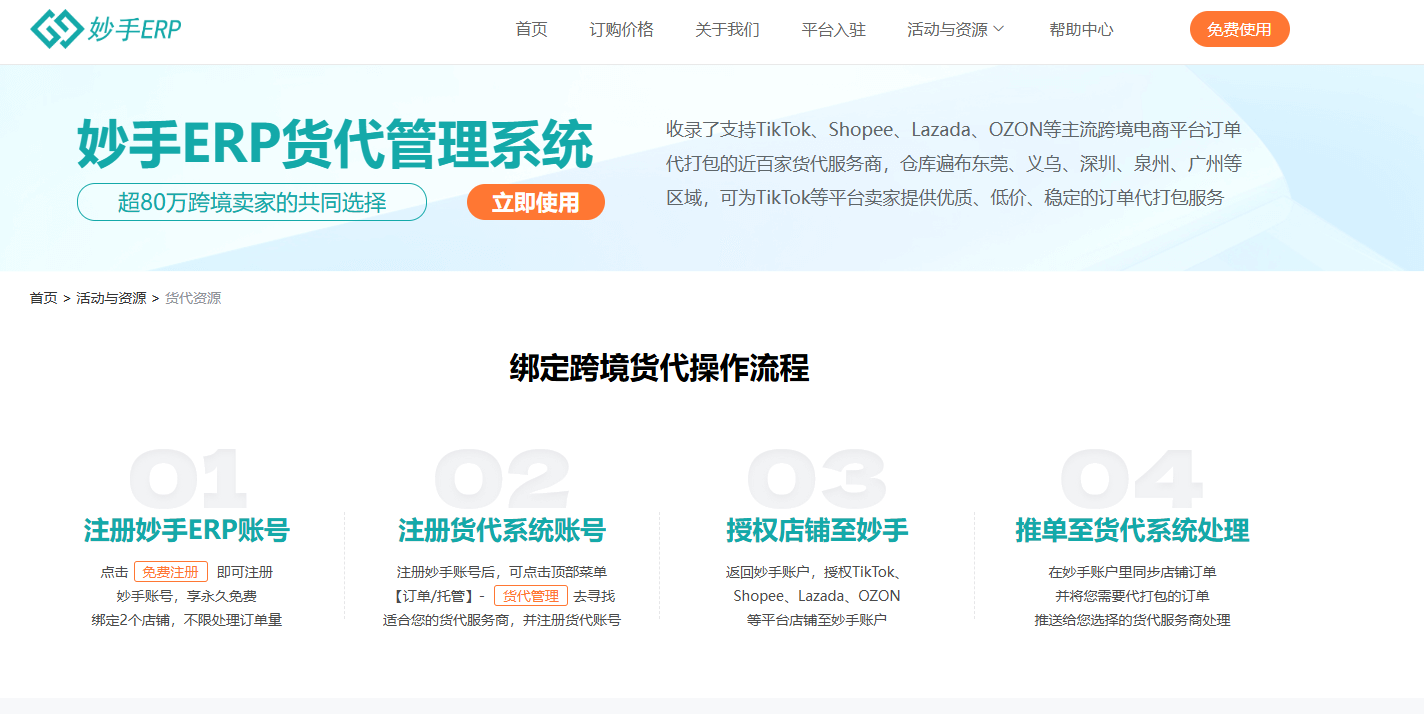The height and width of the screenshot is (714, 1424).
Task: Click the chevron beside 活动与资源
Action: pyautogui.click(x=998, y=30)
